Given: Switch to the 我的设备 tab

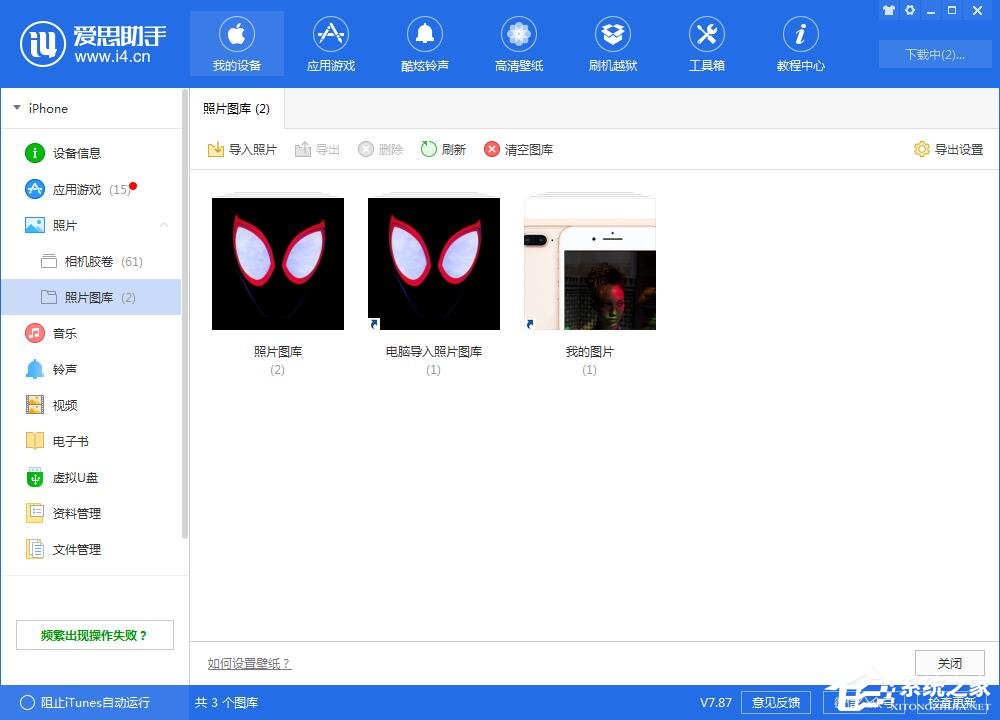Looking at the screenshot, I should coord(236,43).
